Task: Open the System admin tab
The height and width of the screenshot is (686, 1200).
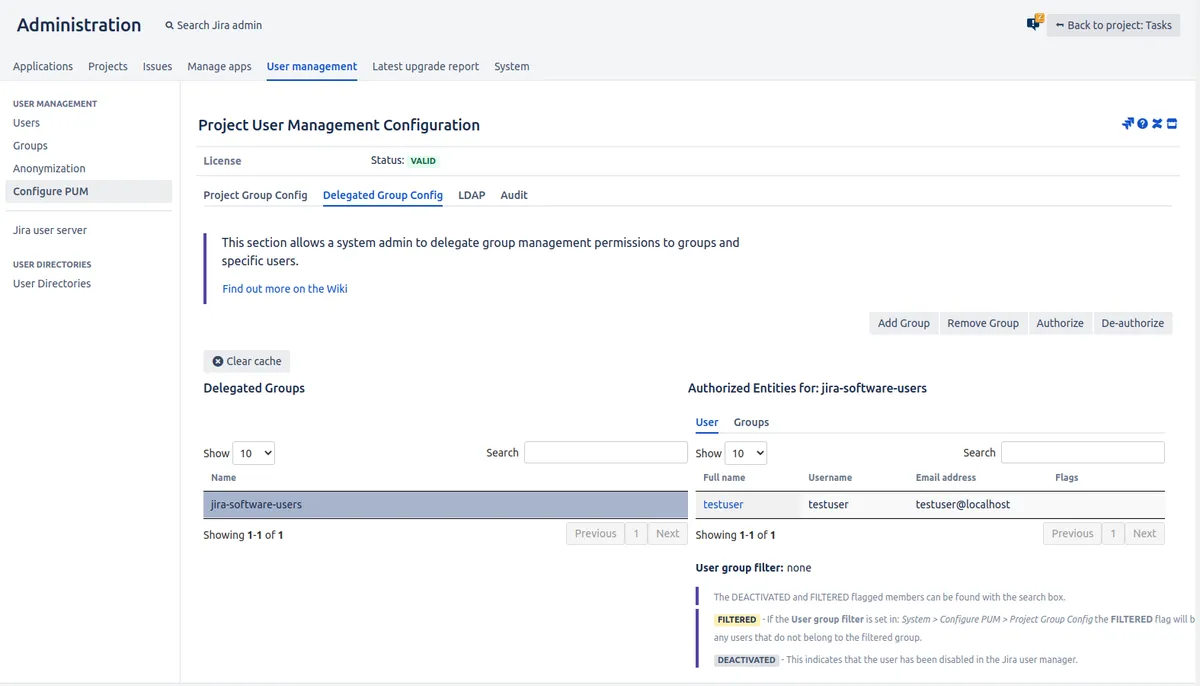Action: [x=512, y=66]
